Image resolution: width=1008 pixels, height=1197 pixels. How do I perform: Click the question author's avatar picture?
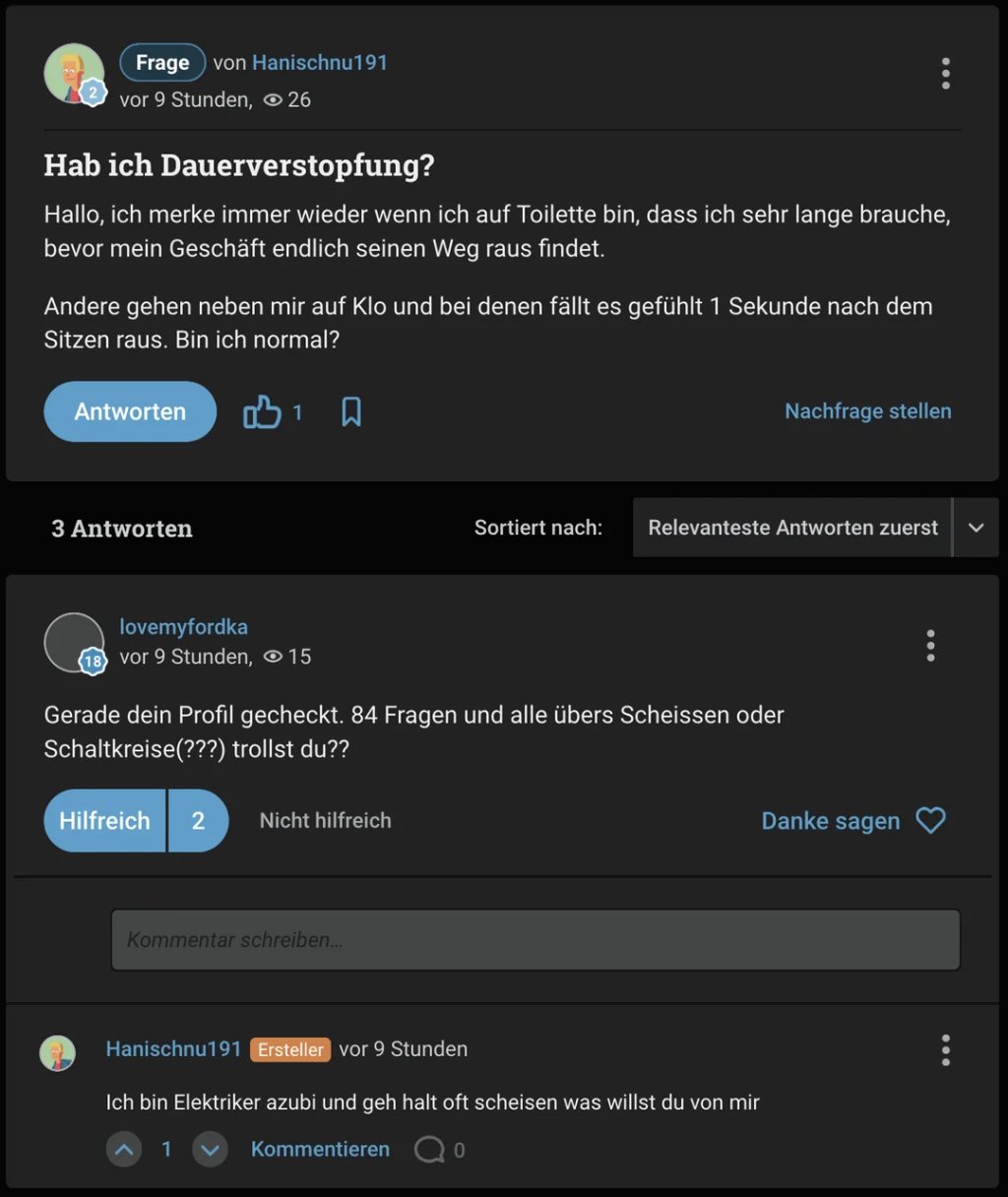73,73
